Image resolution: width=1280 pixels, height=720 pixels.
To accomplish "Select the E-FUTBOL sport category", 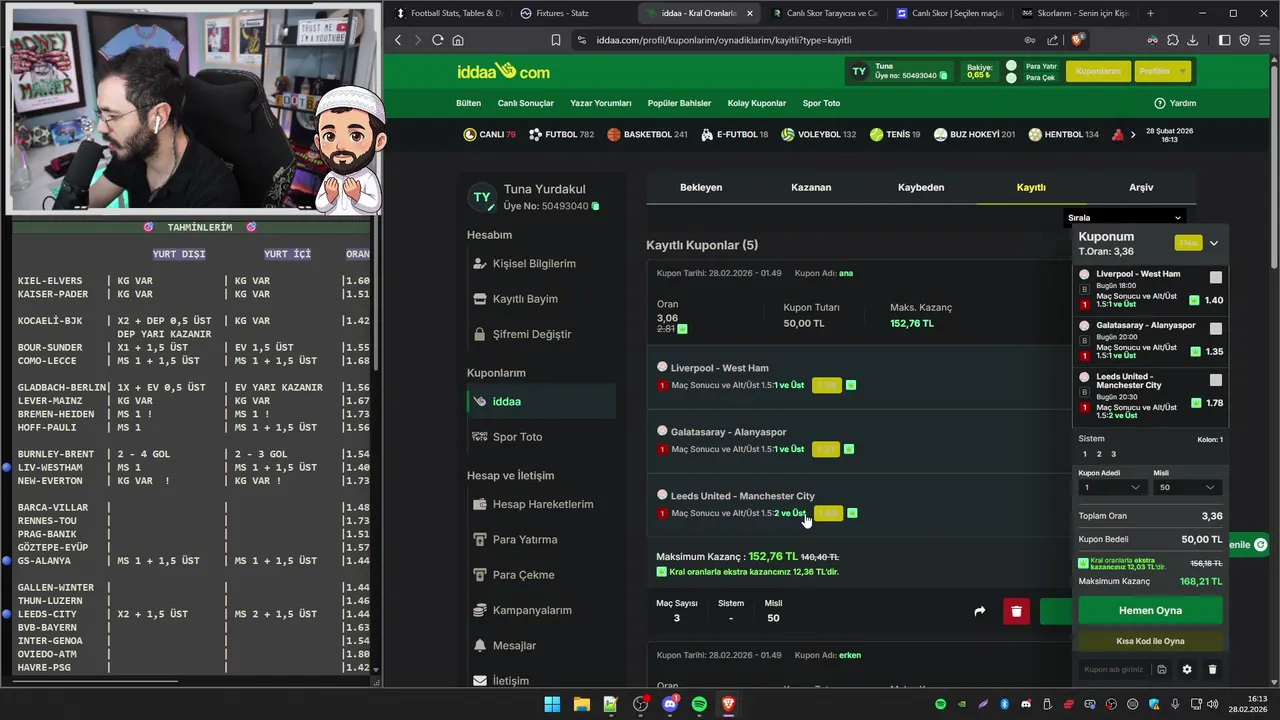I will click(735, 134).
